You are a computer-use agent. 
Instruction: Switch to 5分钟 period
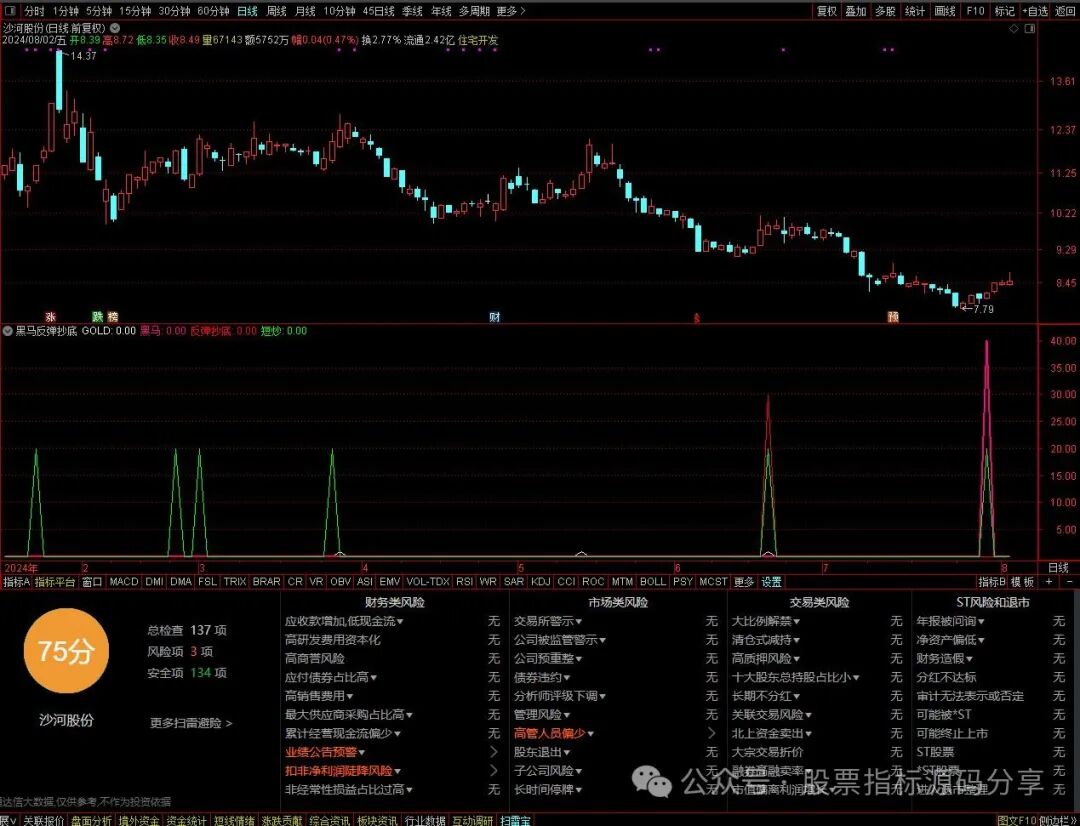(98, 11)
